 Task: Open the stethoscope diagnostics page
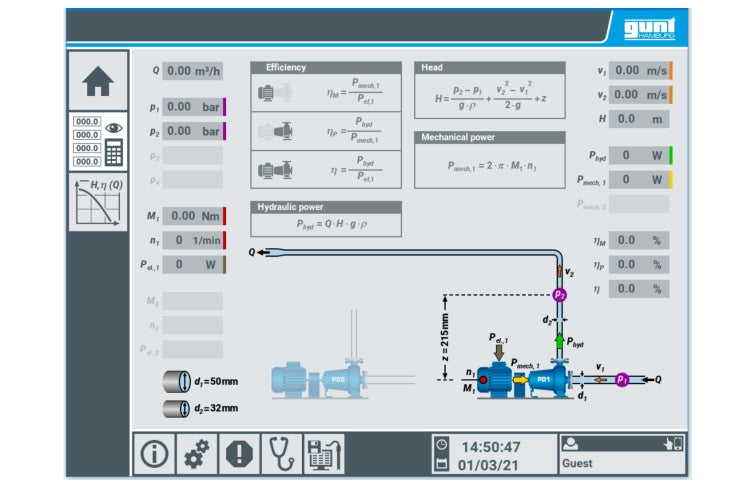pos(282,454)
